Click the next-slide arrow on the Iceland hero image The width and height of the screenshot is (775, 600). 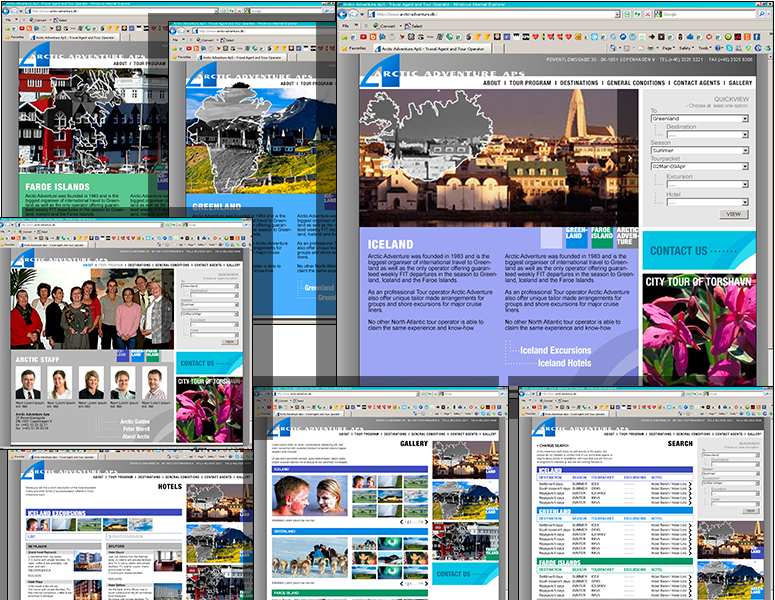coord(630,158)
